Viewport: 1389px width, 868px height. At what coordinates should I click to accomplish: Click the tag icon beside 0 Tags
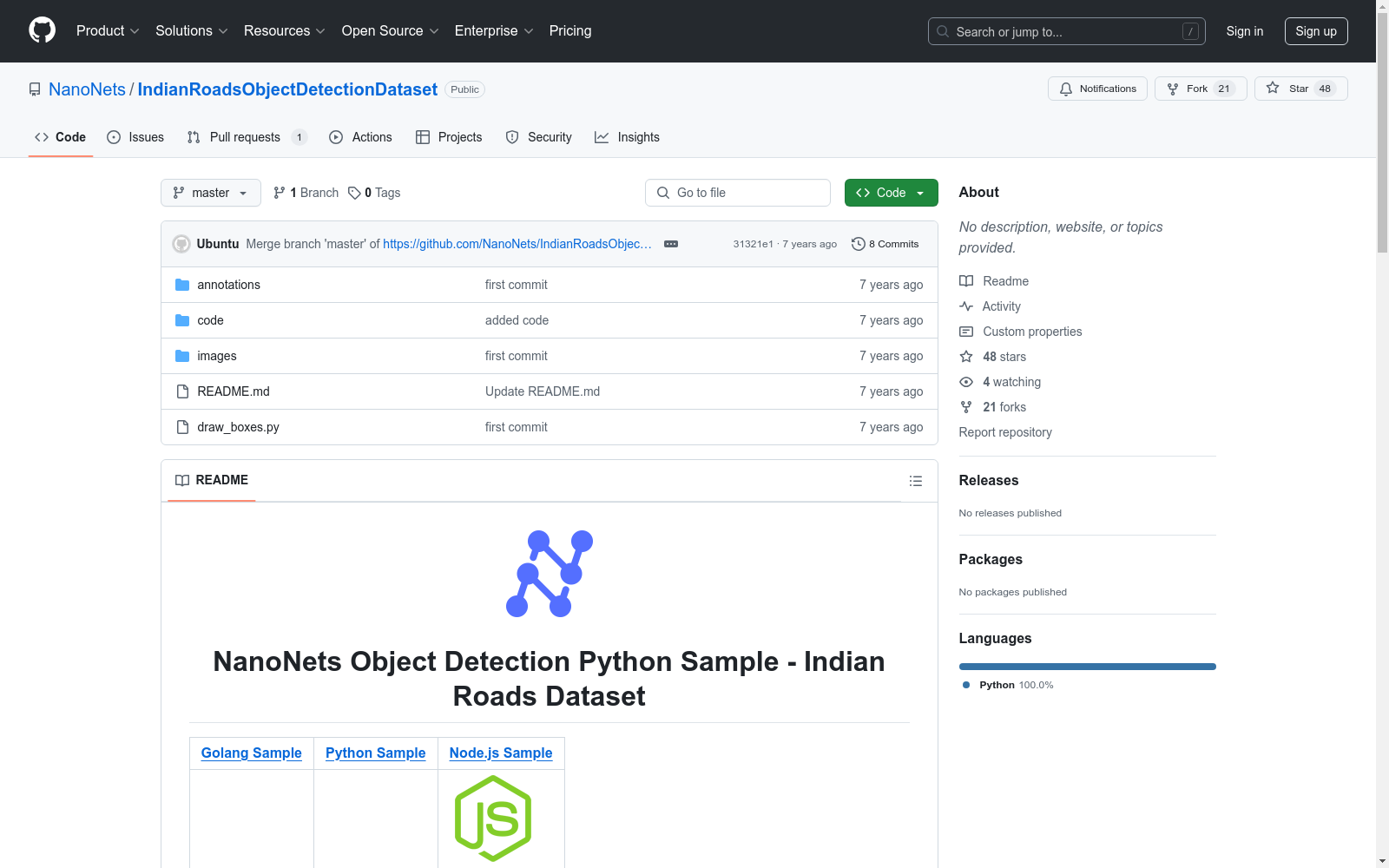click(354, 193)
